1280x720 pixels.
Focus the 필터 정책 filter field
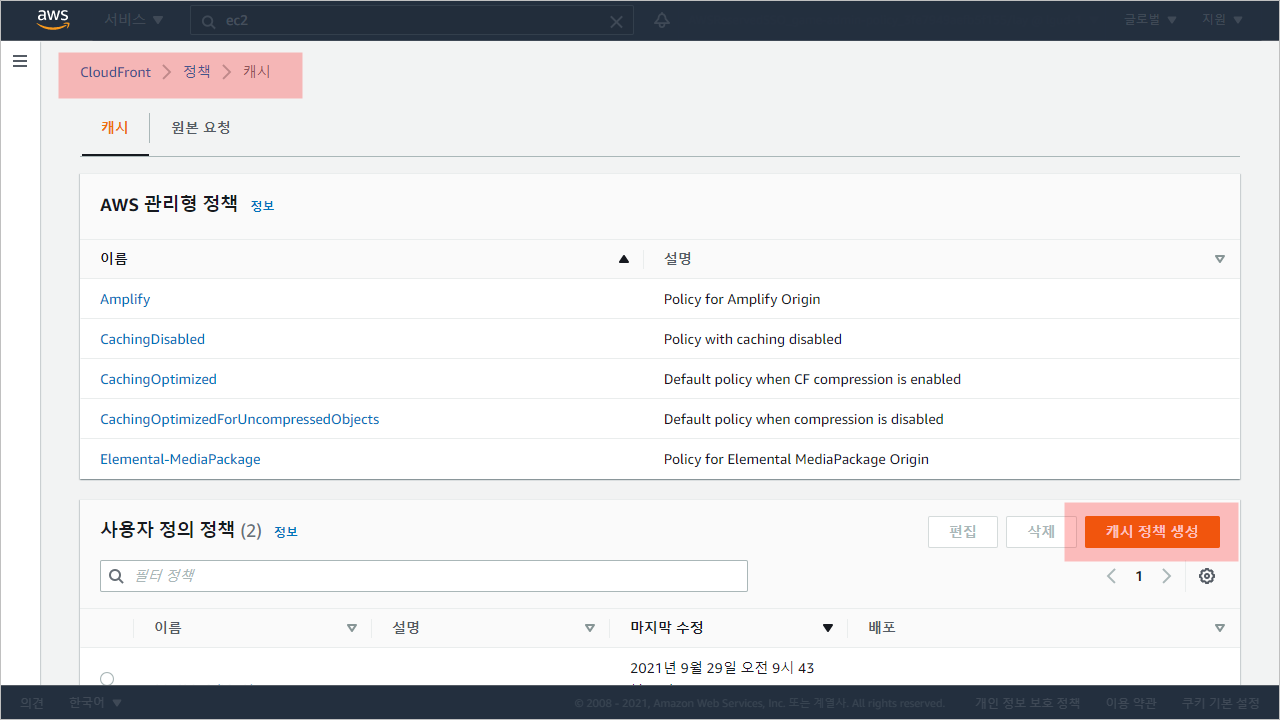point(424,576)
